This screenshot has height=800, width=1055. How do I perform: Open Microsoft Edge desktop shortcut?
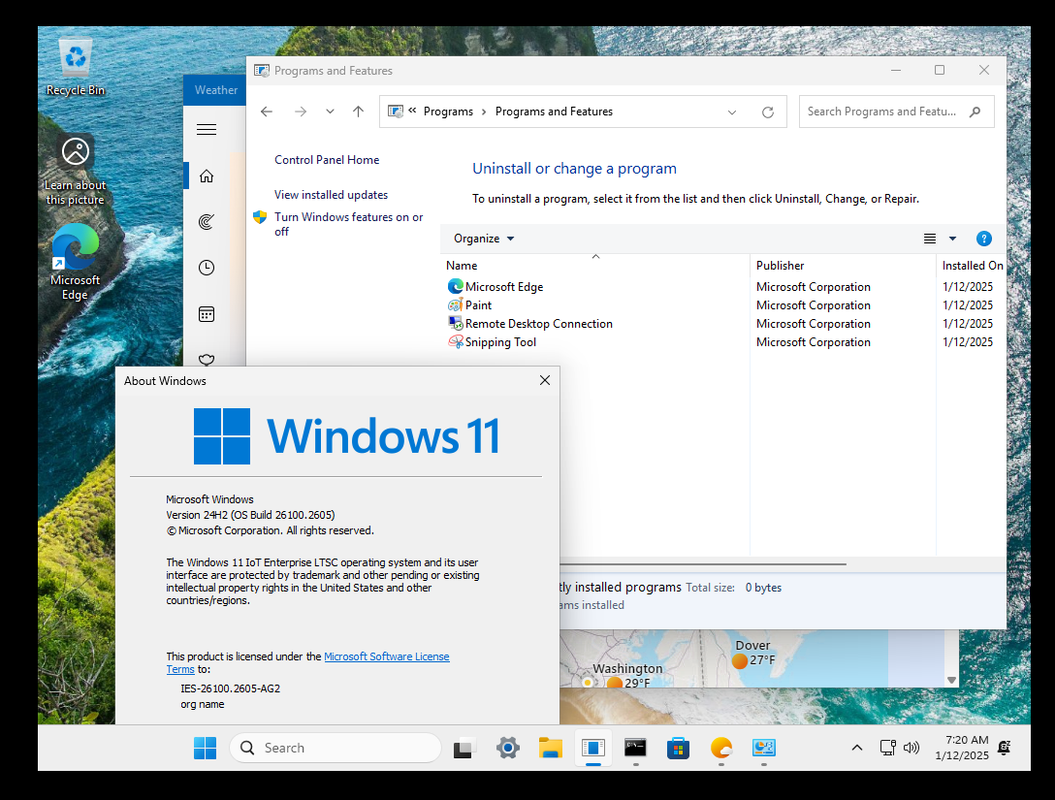point(75,262)
